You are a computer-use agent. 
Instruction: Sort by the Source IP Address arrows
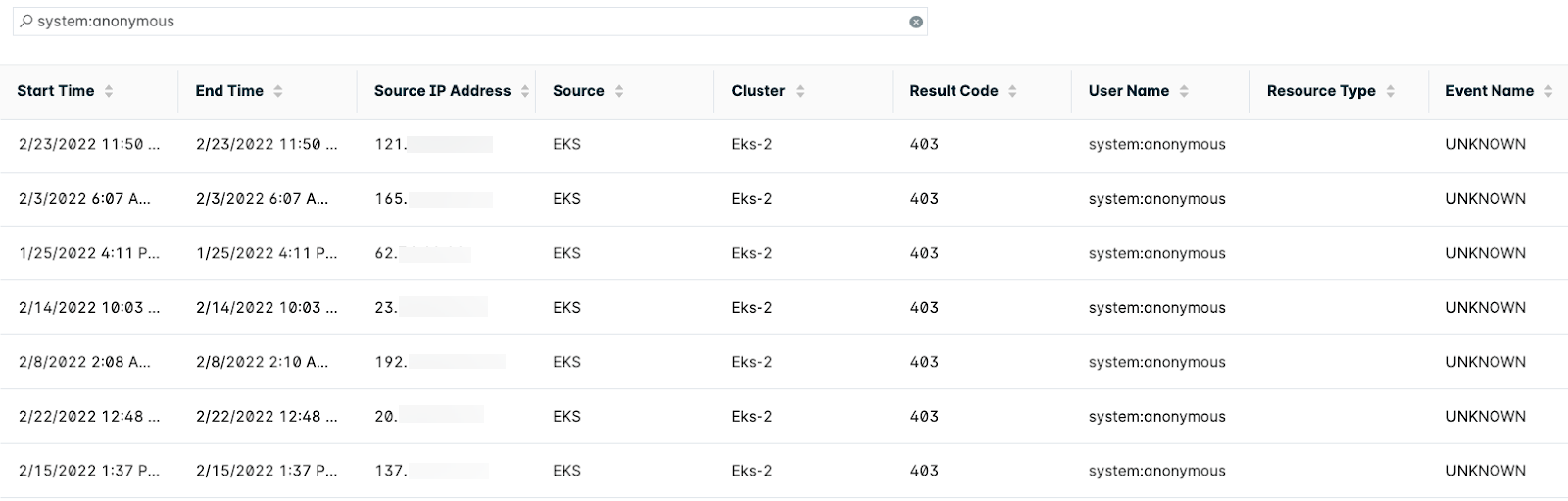525,91
